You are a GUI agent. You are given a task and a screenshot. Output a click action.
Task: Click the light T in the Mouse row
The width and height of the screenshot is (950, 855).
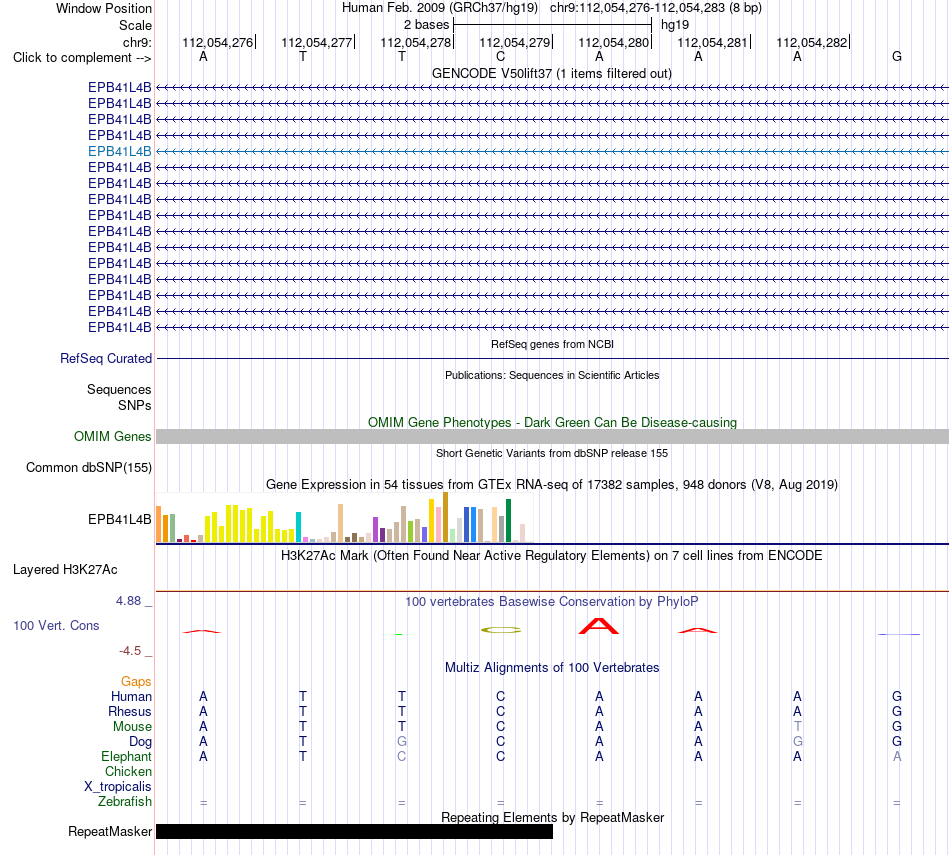click(x=797, y=727)
